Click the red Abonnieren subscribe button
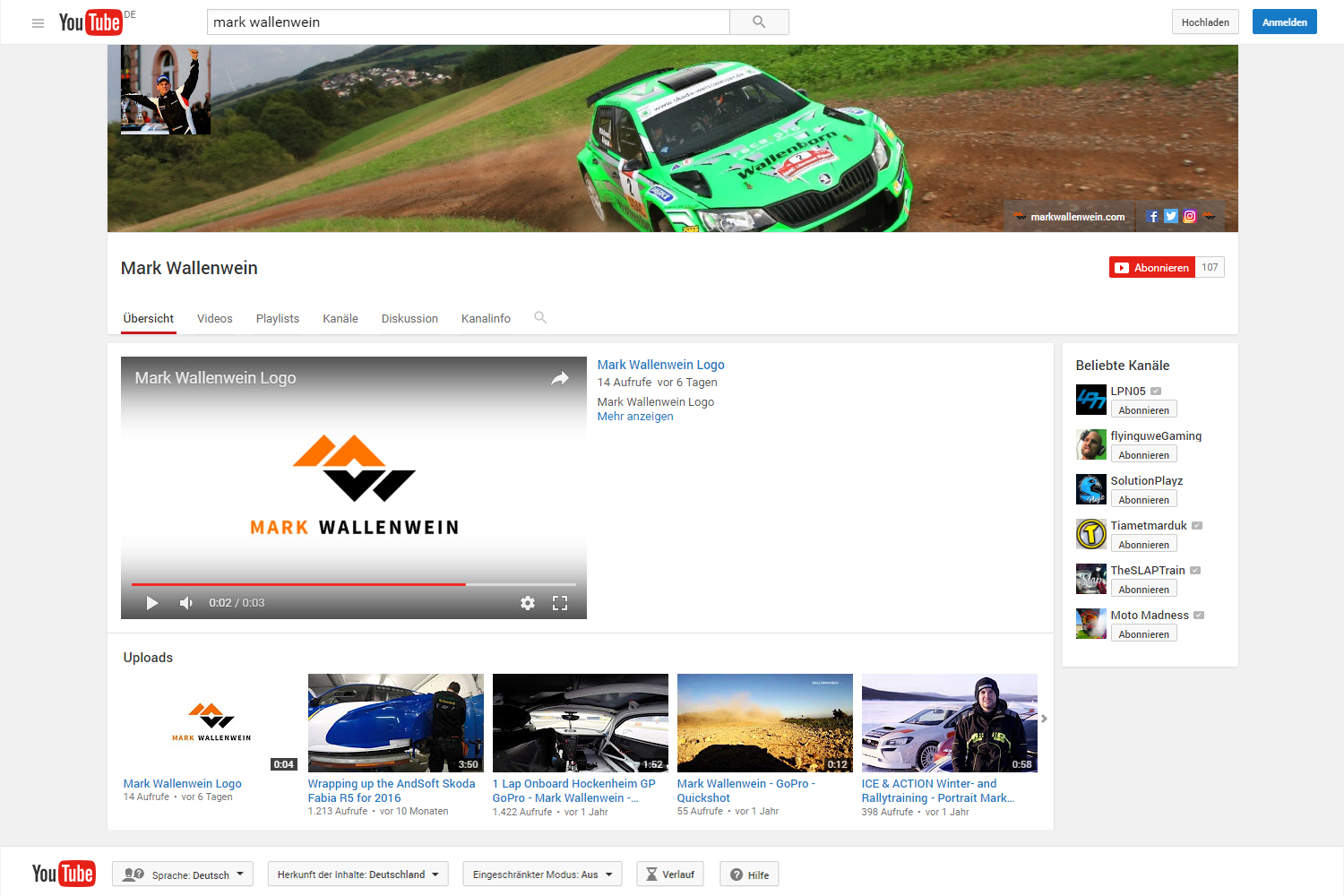 (x=1152, y=267)
